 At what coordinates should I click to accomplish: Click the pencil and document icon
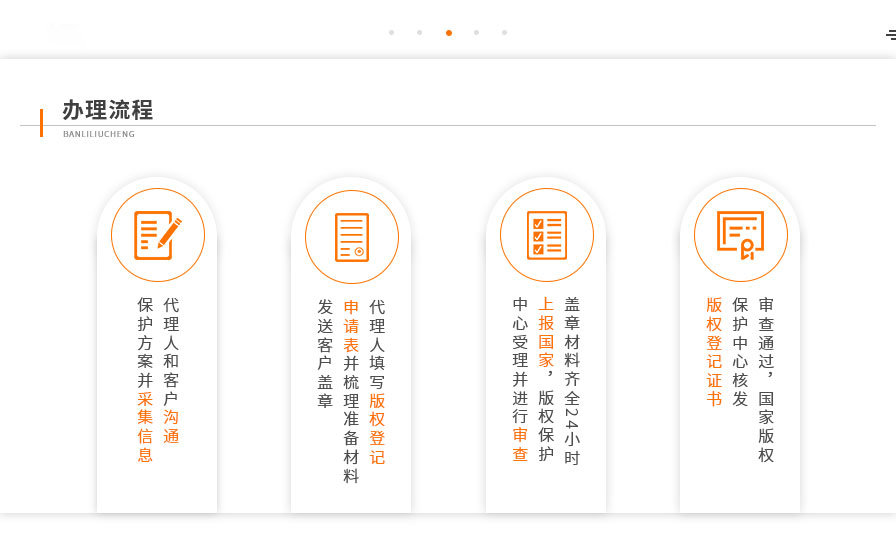[x=158, y=236]
